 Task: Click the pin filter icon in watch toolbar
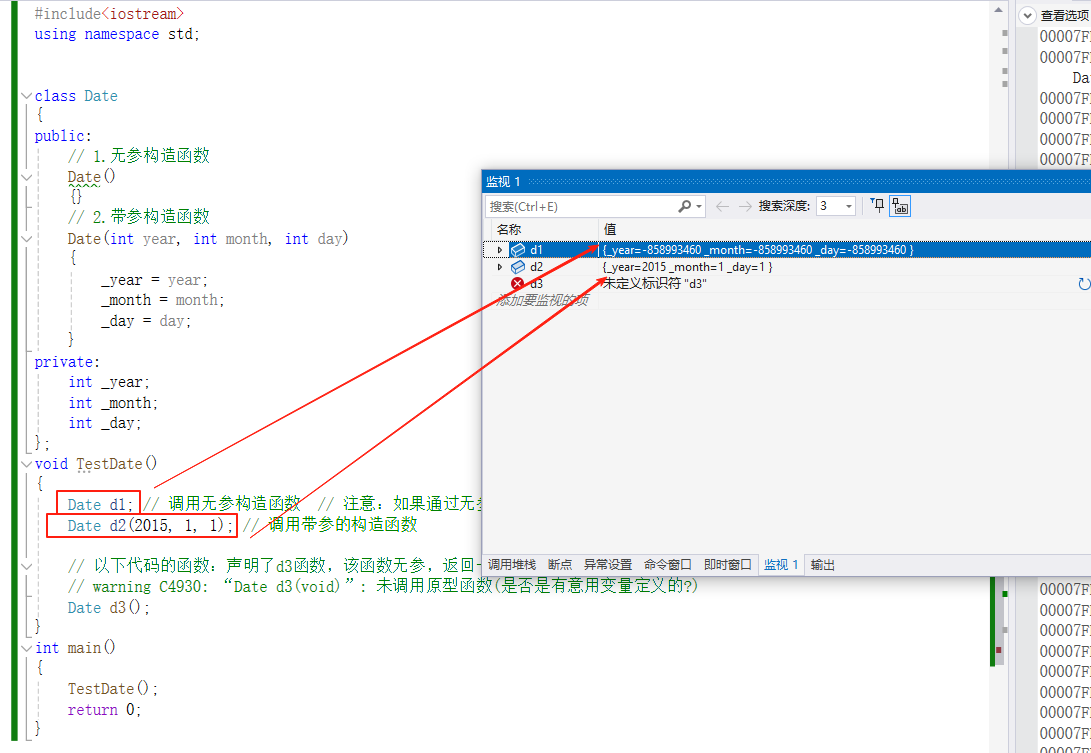[877, 205]
